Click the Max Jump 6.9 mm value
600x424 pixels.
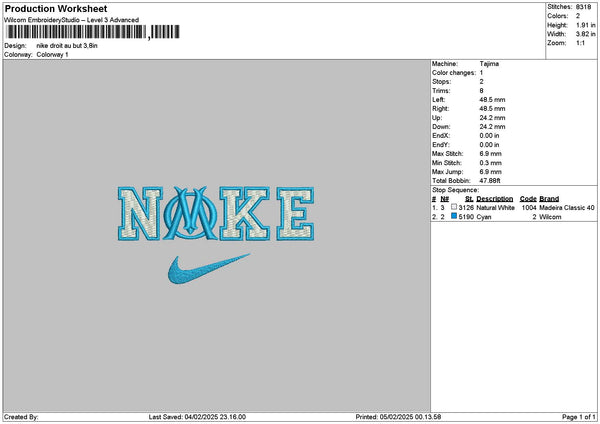(x=491, y=172)
